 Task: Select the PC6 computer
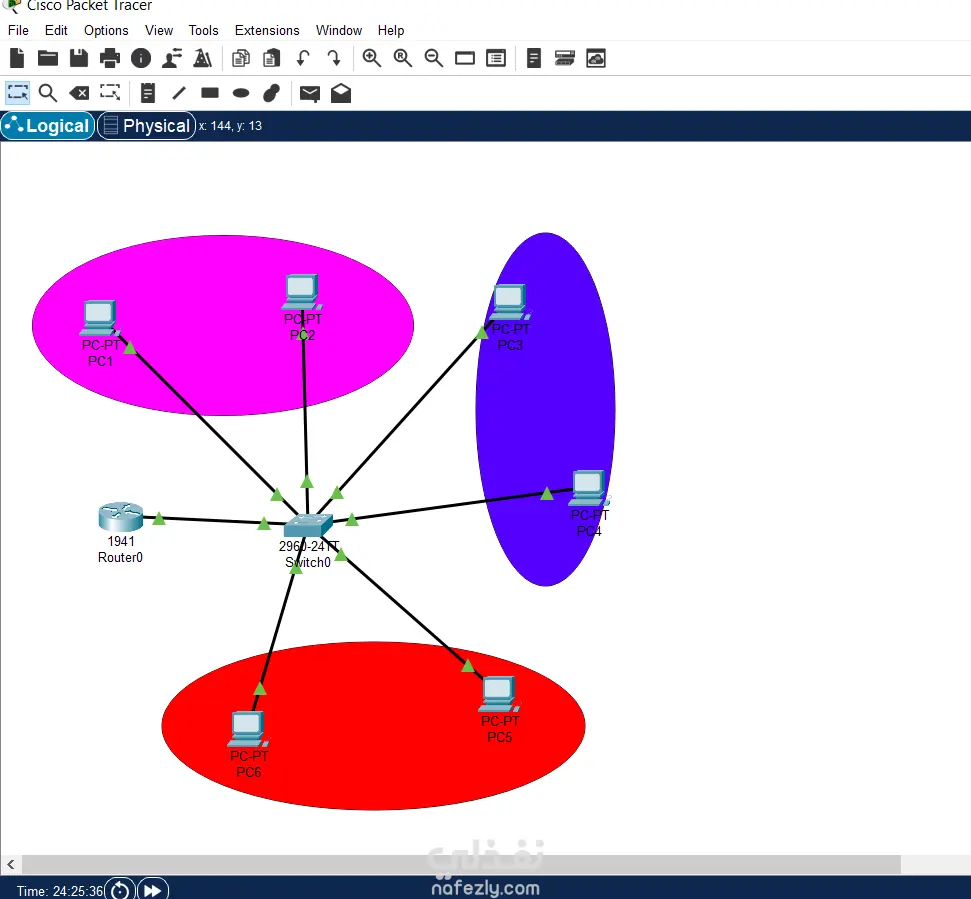pyautogui.click(x=248, y=729)
